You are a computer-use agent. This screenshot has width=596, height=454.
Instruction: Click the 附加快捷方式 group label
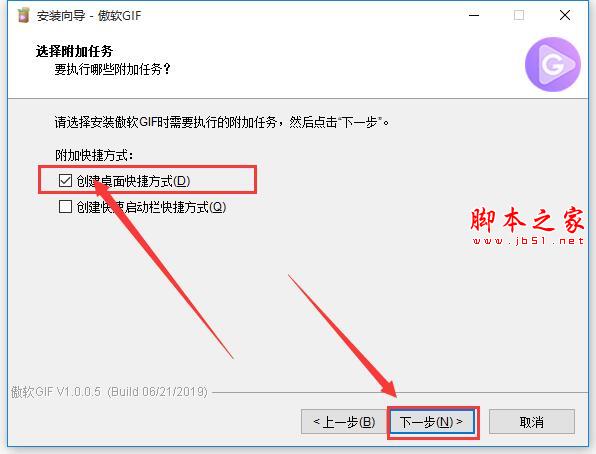pos(94,155)
